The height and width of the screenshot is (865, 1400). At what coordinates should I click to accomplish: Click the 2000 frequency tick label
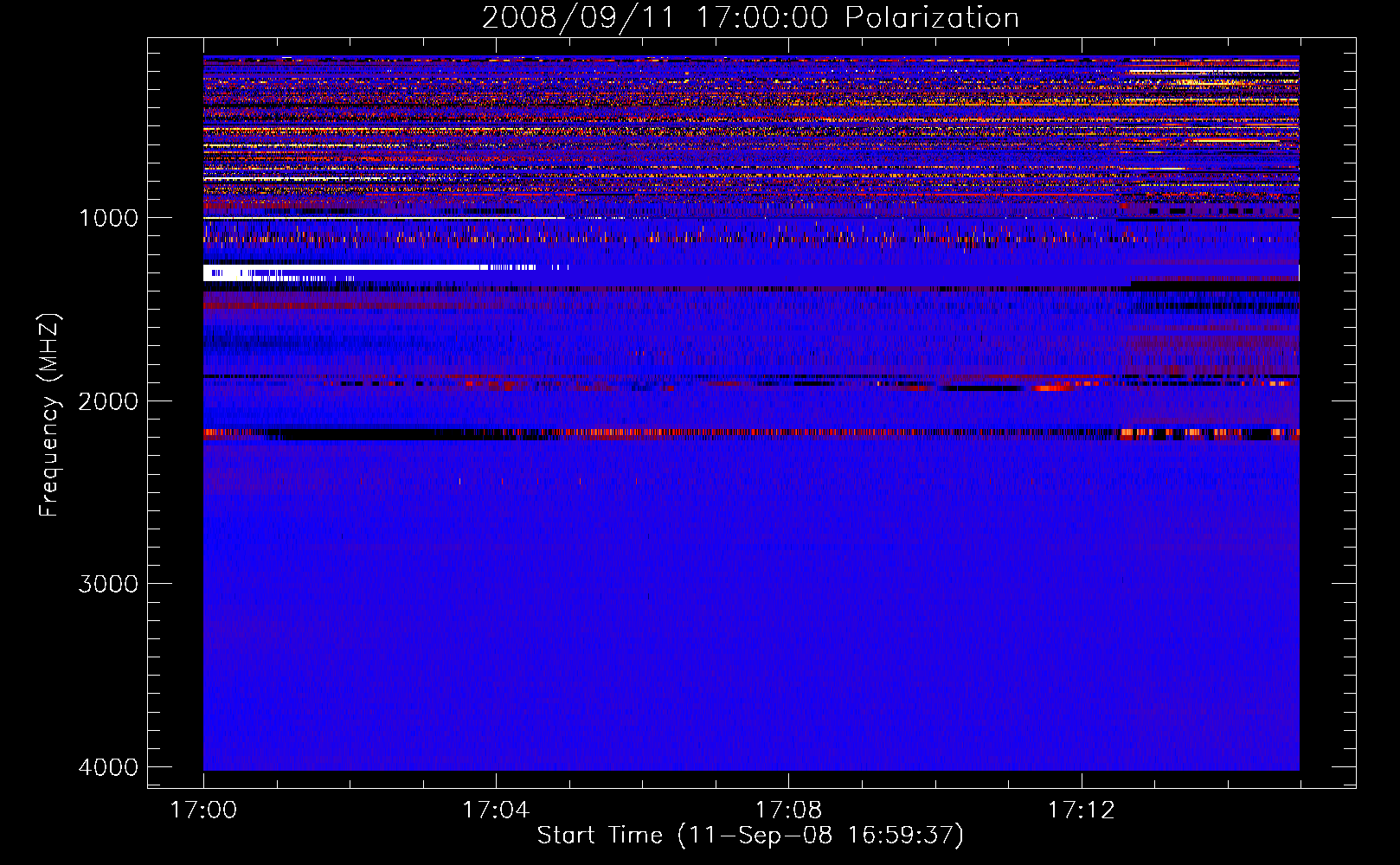108,401
